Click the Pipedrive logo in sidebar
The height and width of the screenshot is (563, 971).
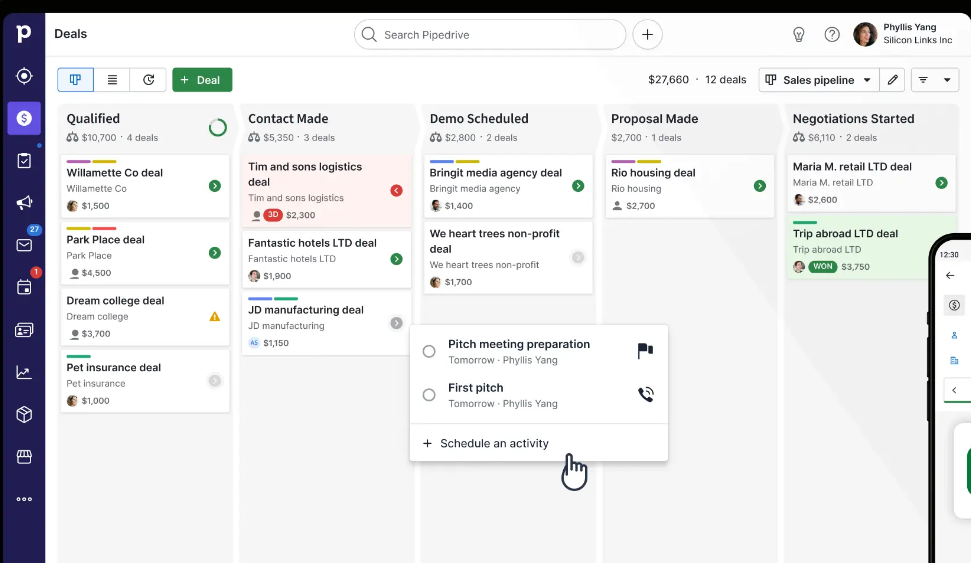coord(24,33)
